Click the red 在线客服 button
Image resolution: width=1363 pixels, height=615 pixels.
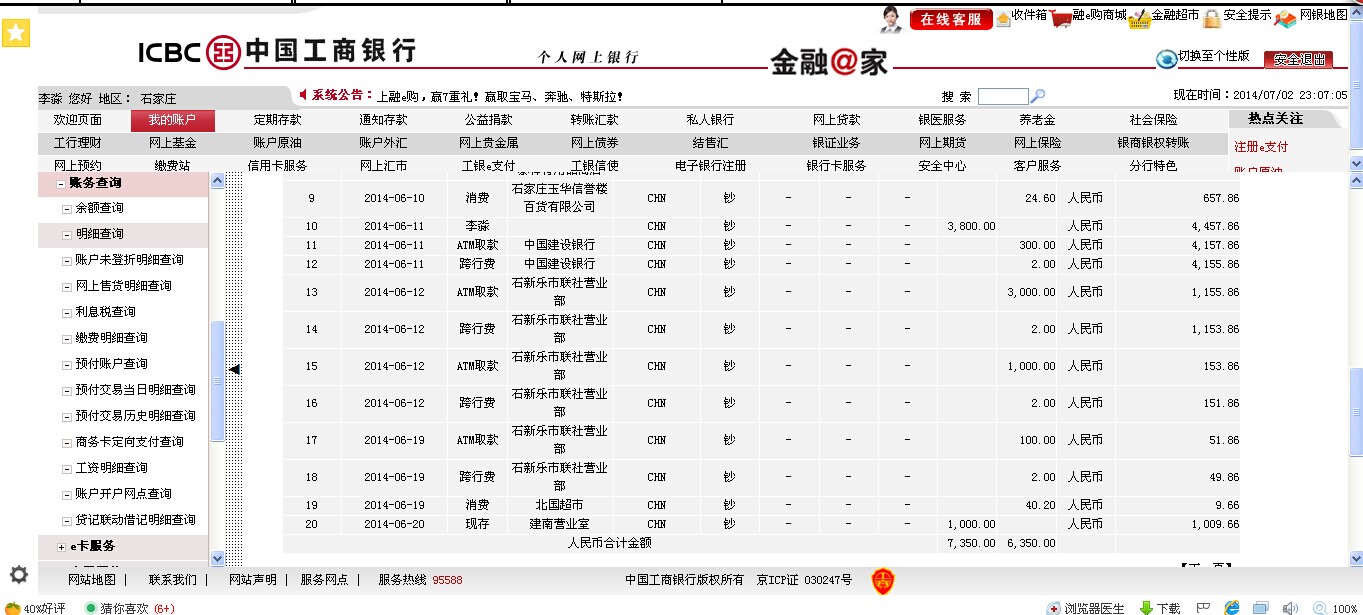click(x=951, y=20)
